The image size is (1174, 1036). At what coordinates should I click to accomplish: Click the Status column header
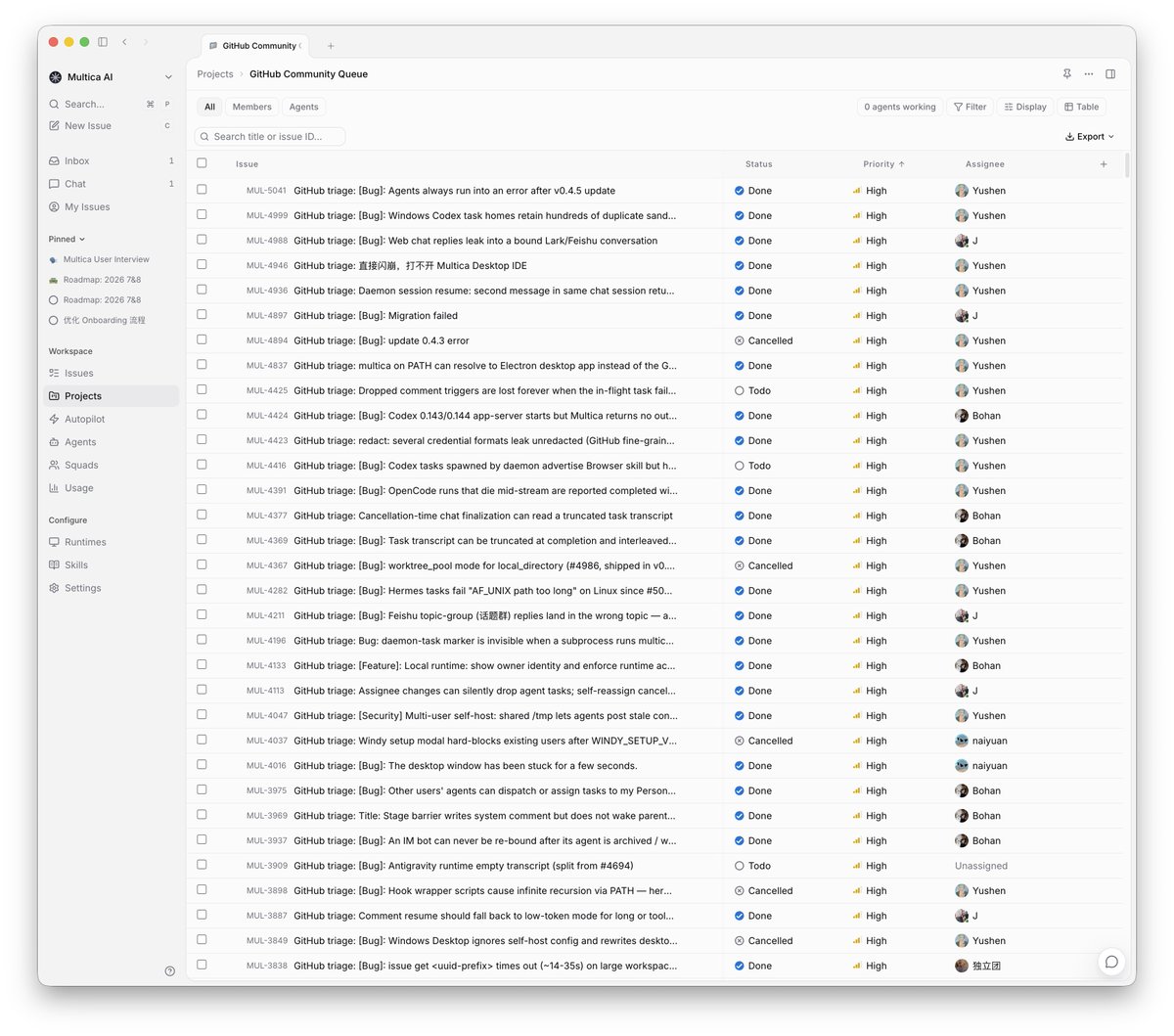[x=758, y=164]
